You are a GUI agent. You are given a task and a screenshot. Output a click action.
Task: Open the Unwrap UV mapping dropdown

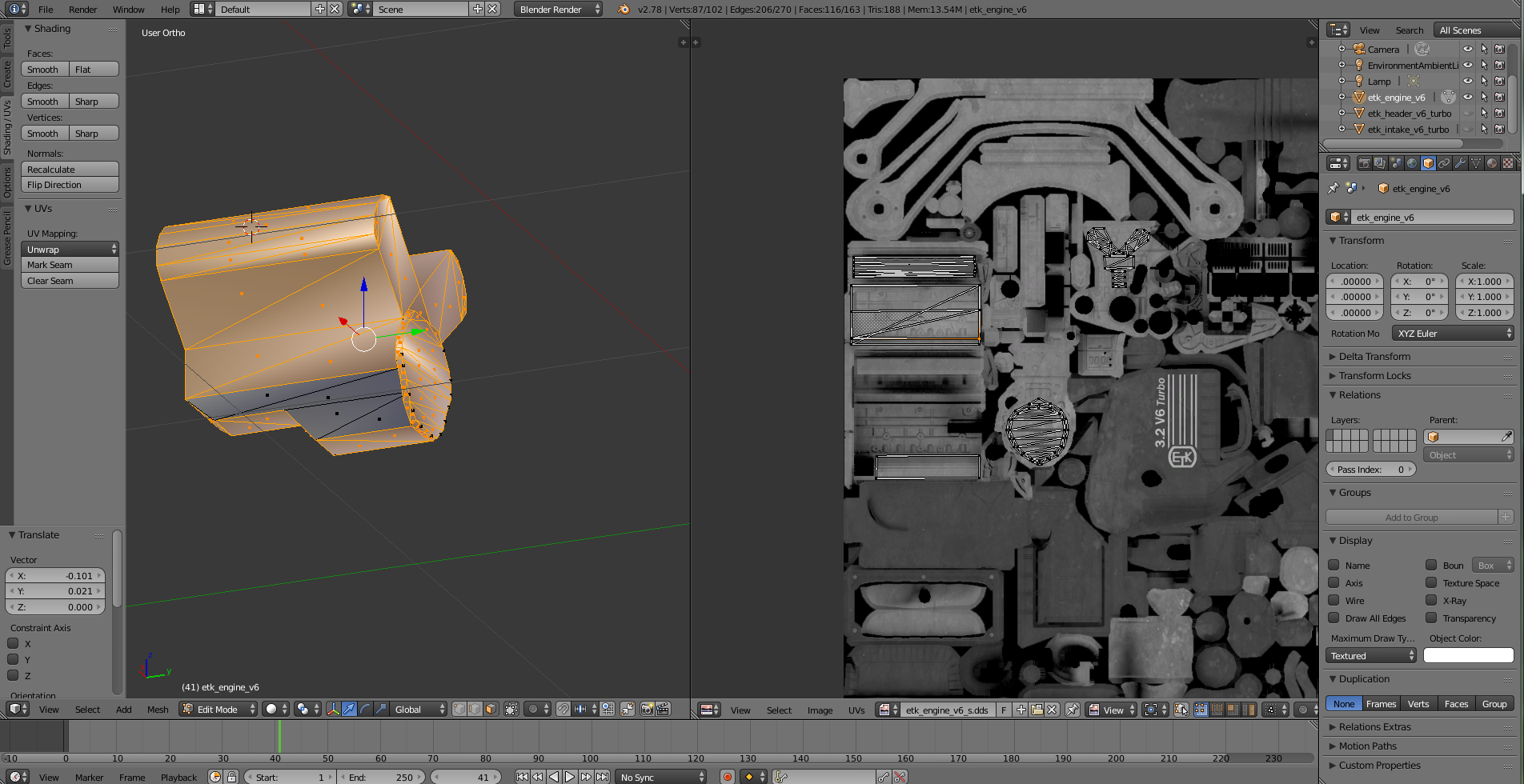[x=70, y=249]
